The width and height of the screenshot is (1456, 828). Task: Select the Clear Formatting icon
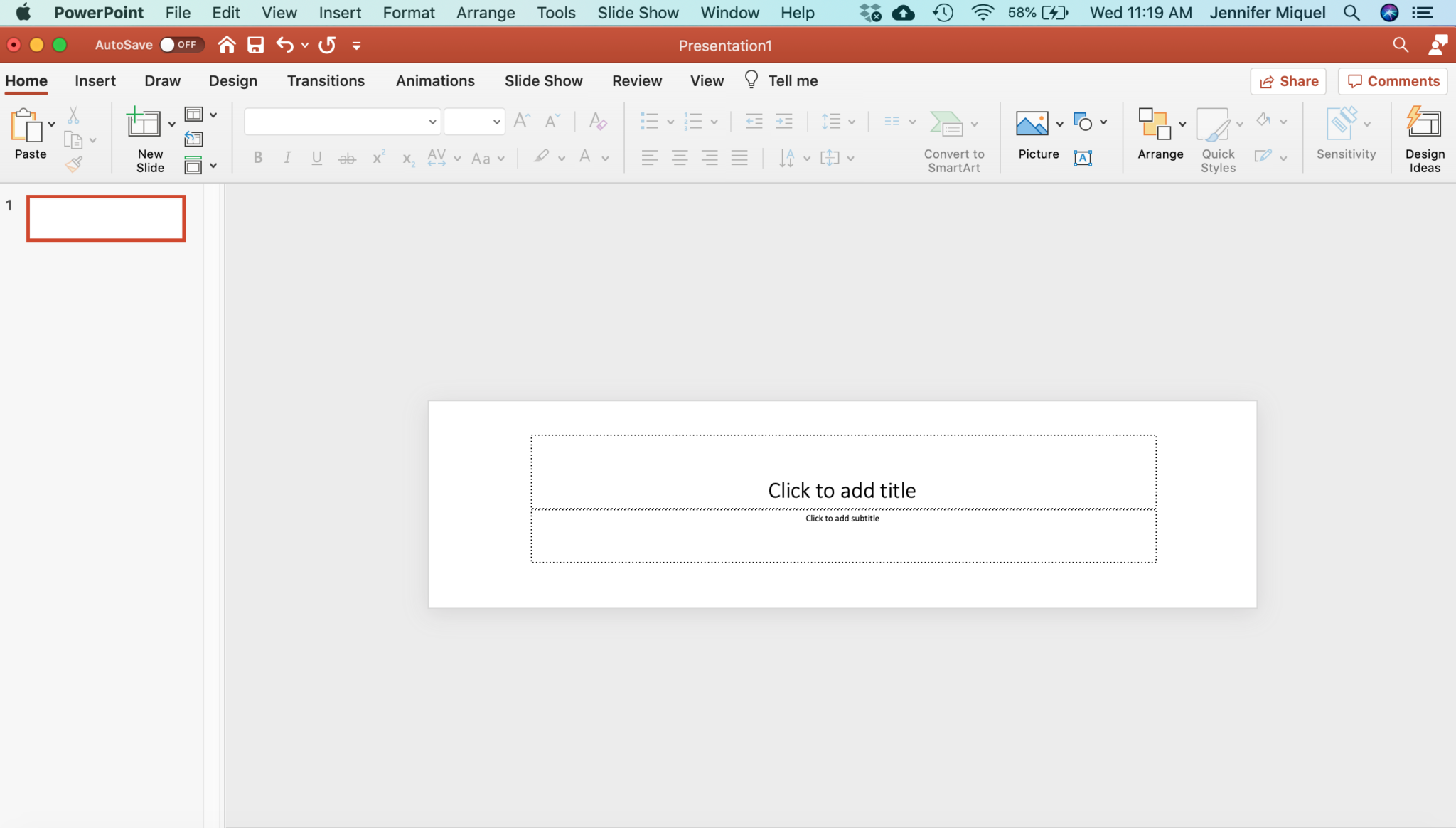tap(597, 121)
